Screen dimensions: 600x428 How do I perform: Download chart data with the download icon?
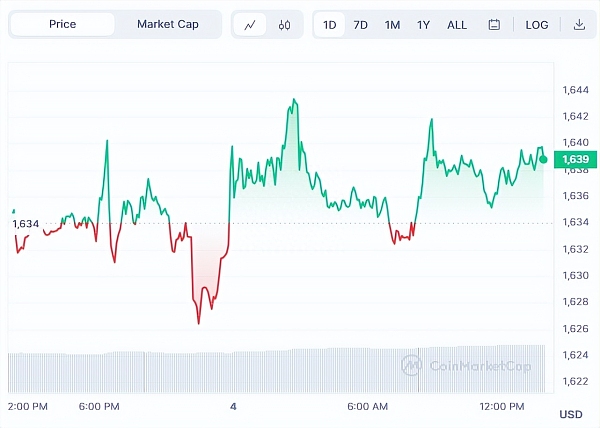click(x=579, y=25)
